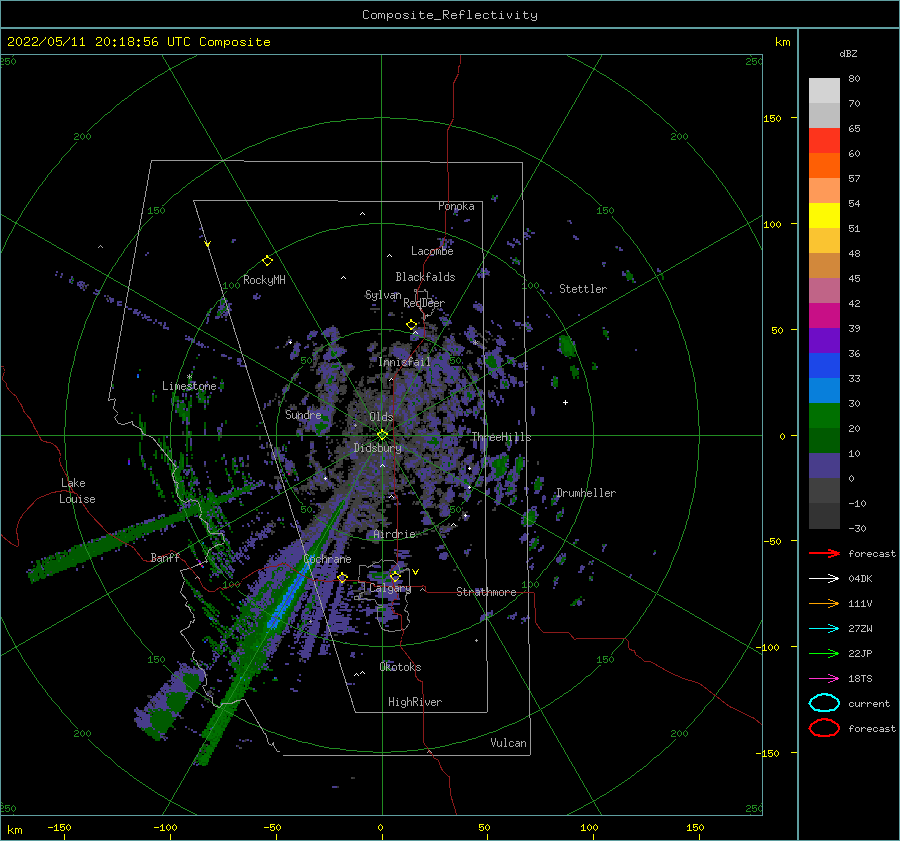900x841 pixels.
Task: Click the Limestone label
Action: pos(189,386)
